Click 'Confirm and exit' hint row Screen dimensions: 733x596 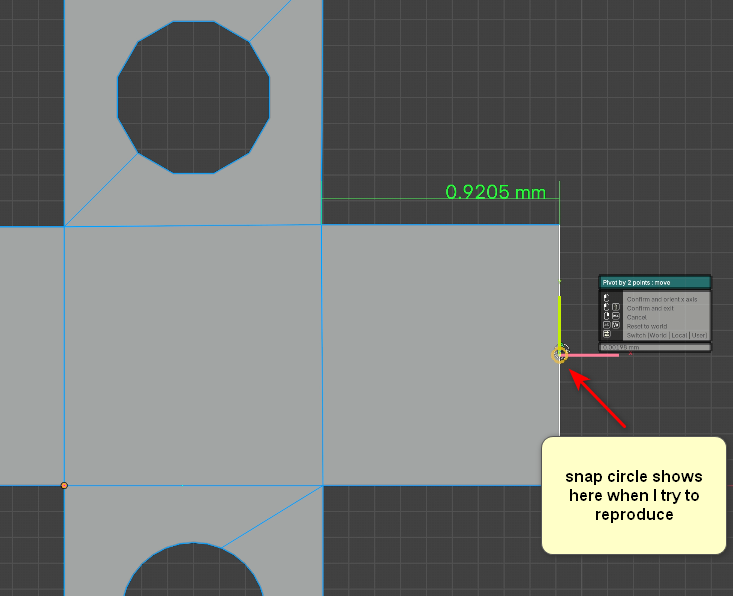(650, 309)
